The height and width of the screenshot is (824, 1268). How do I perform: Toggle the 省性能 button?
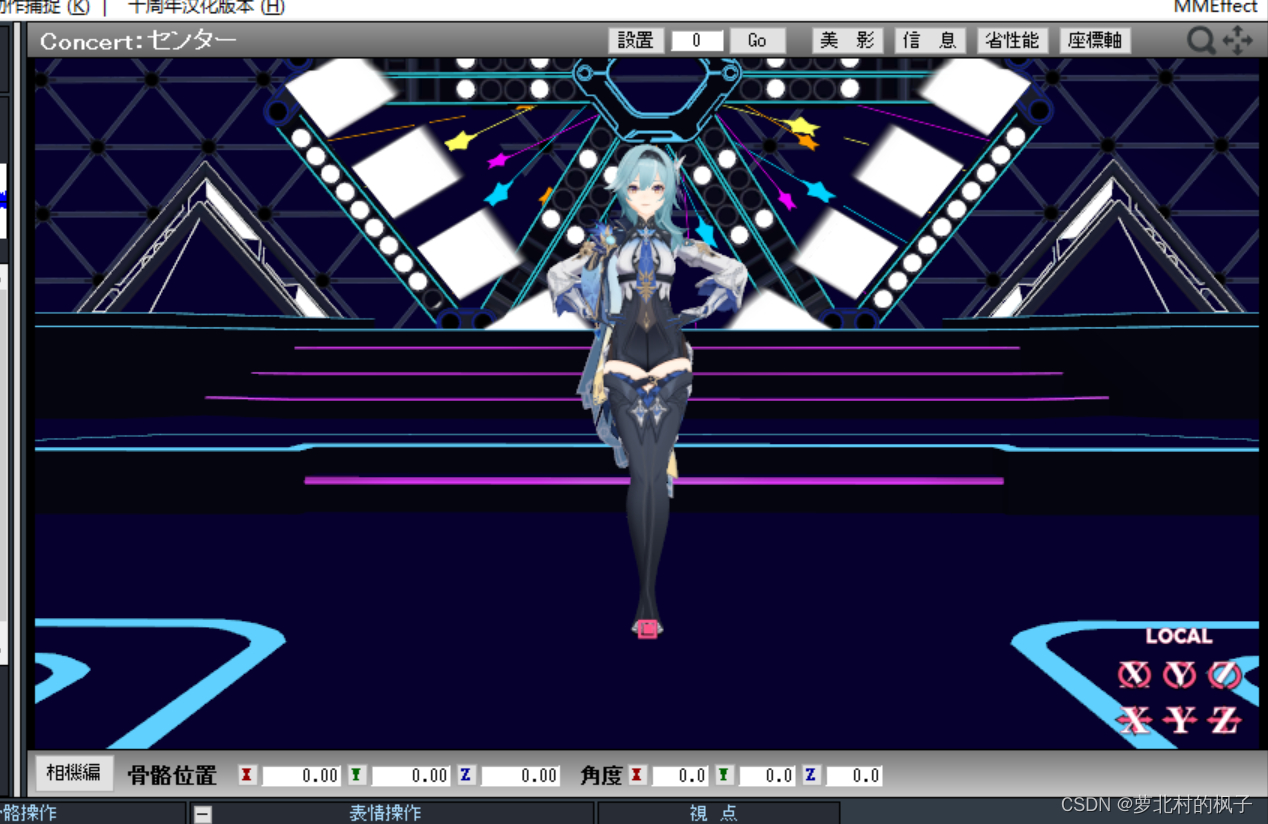[x=1012, y=40]
